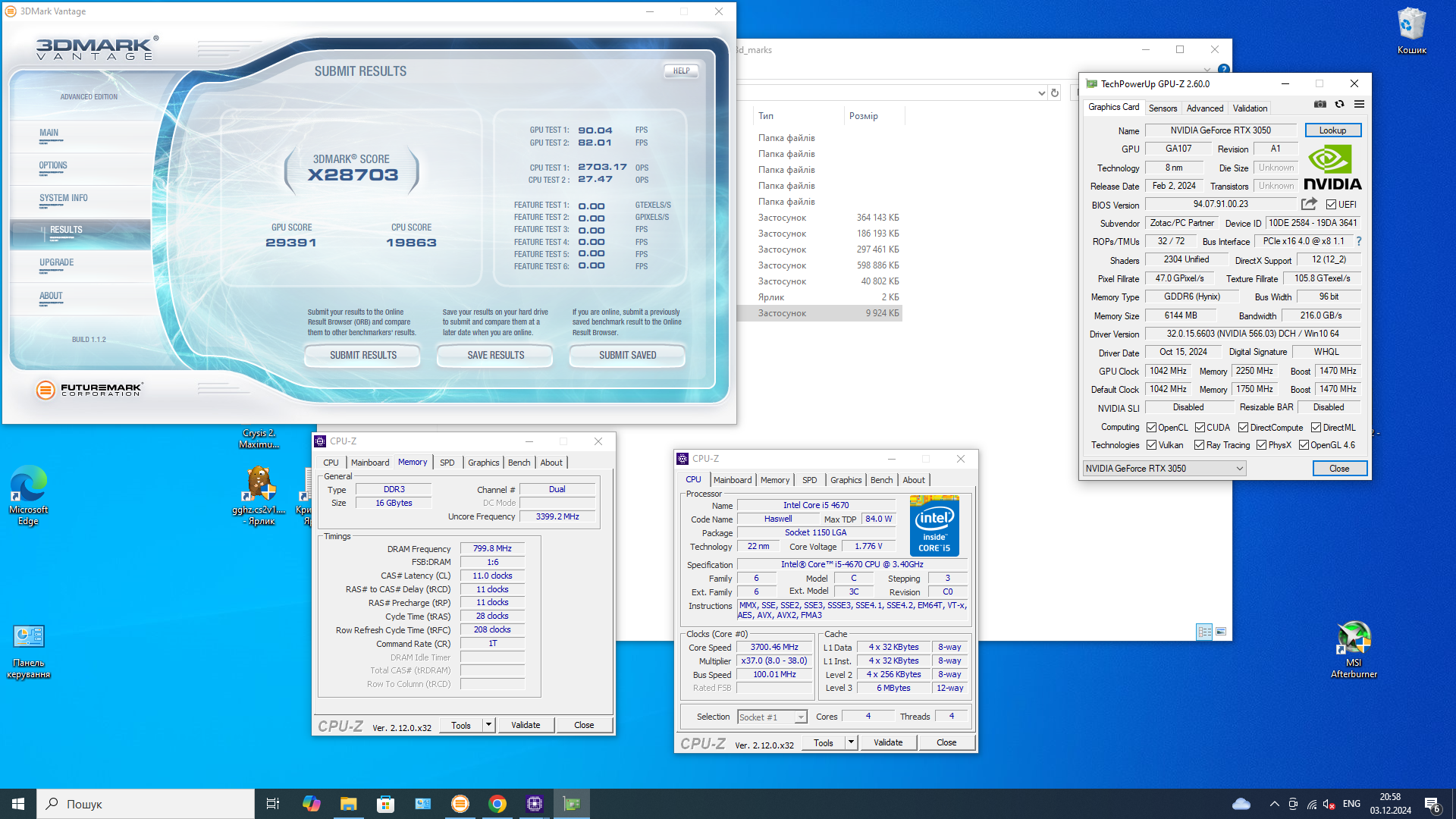Toggle the DirectML checkbox
This screenshot has width=1456, height=819.
[1316, 428]
